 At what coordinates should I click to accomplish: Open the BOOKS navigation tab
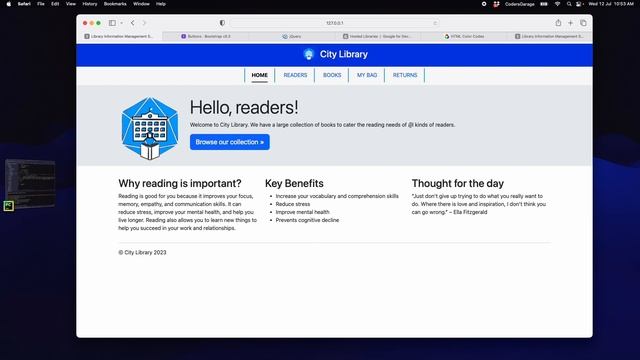[332, 75]
